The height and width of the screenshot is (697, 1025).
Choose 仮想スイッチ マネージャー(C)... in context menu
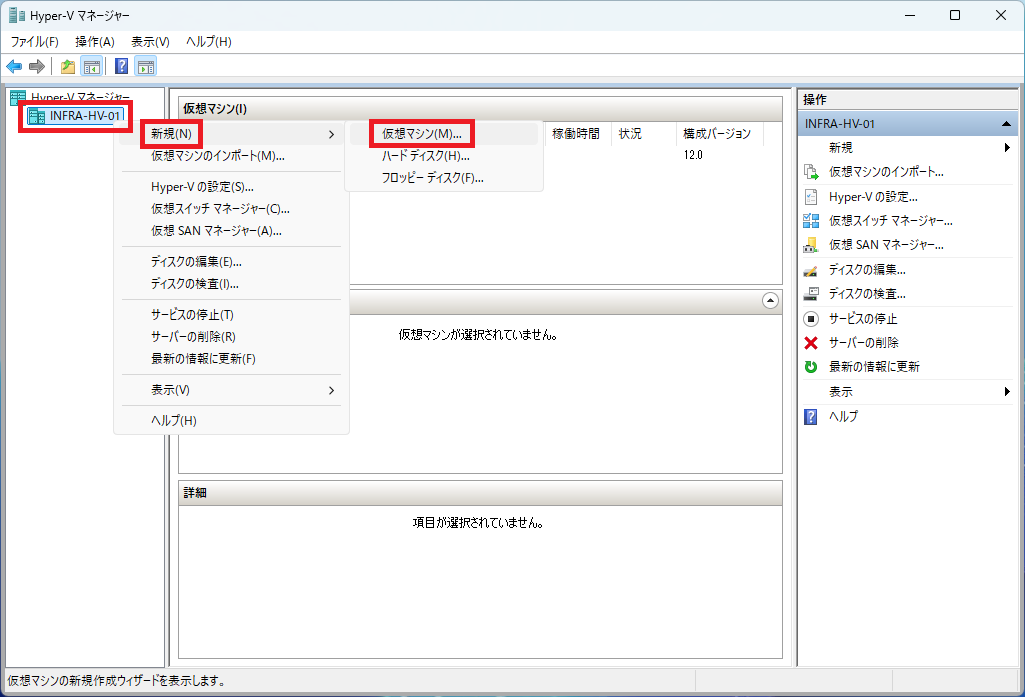[231, 209]
